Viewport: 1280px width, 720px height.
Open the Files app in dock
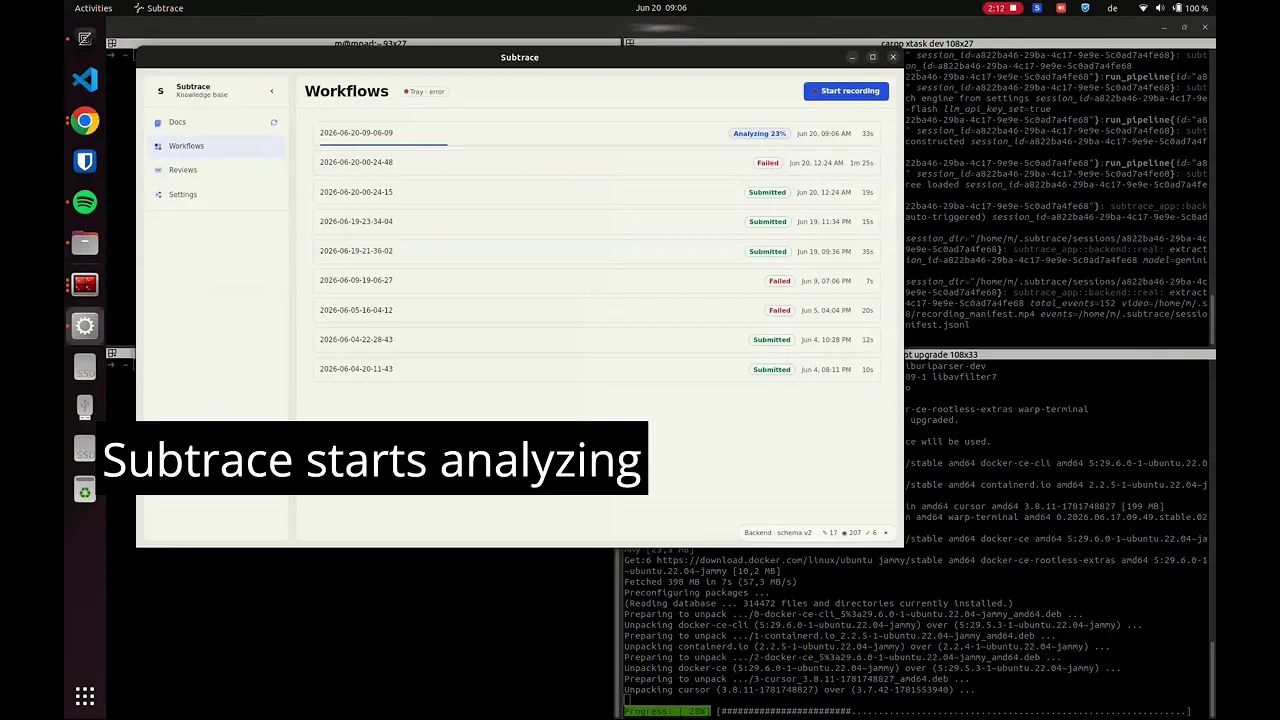[x=85, y=243]
